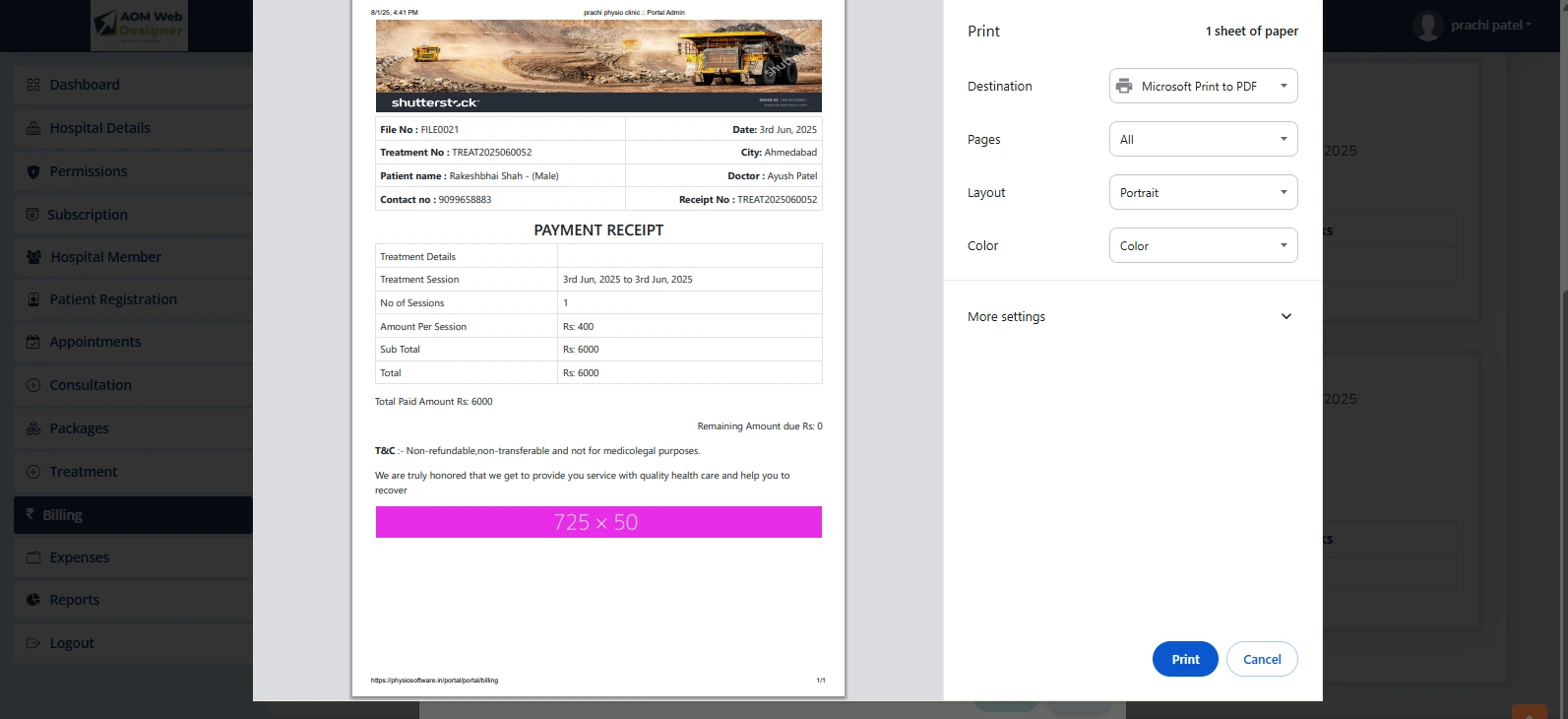Click the Sub Total Rs: 6000 value
Image resolution: width=1568 pixels, height=719 pixels.
(581, 350)
